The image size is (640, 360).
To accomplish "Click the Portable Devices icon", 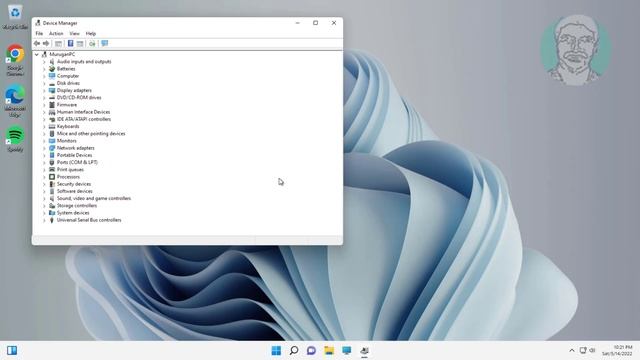I will 52,155.
